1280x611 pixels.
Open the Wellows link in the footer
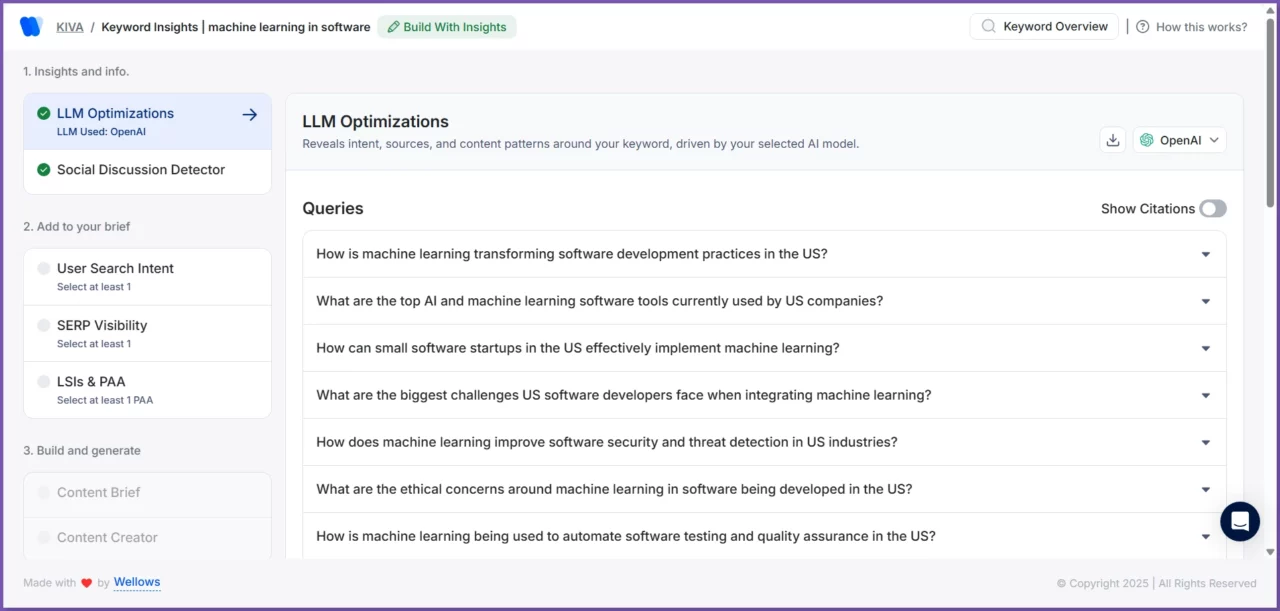(x=137, y=582)
